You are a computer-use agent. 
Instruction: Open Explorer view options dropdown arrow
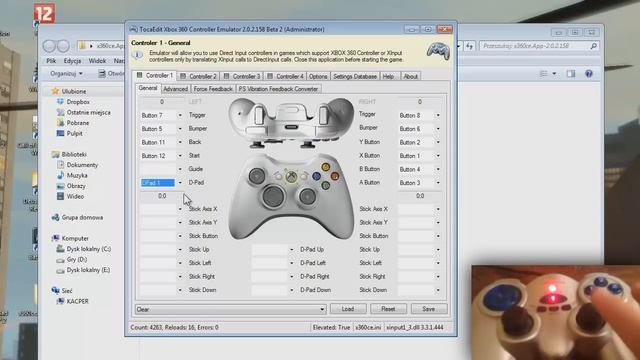tap(554, 73)
